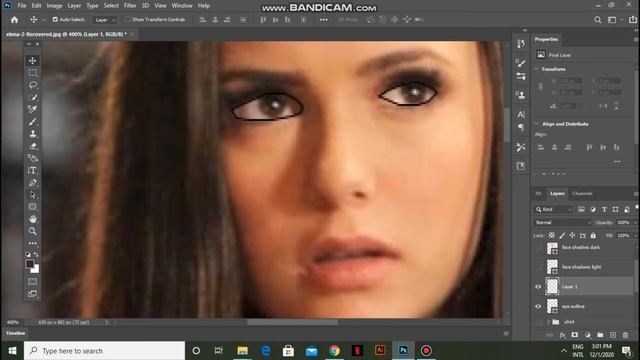Select the Brush tool in the toolbox
640x360 pixels.
tap(33, 122)
